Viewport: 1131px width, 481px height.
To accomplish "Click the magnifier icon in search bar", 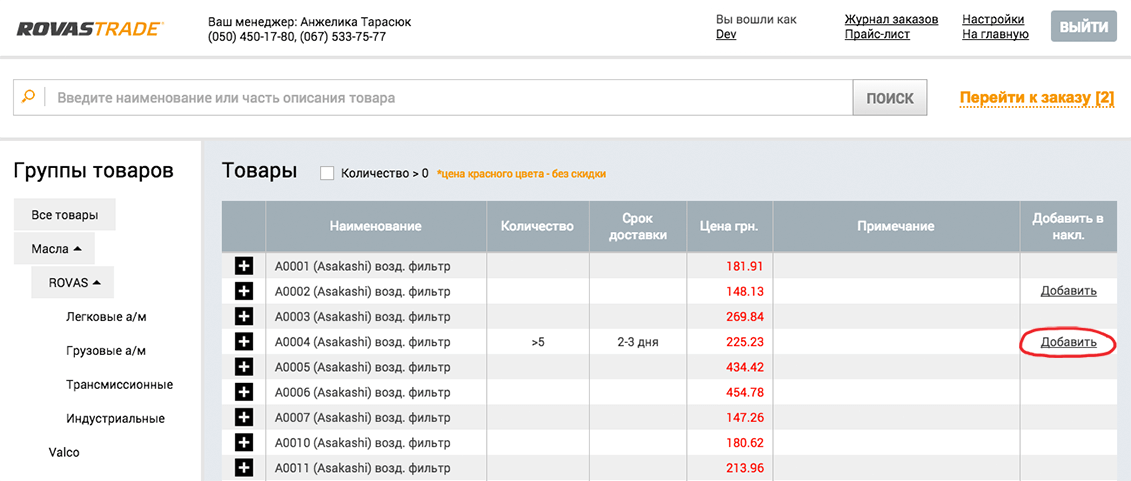I will point(29,97).
